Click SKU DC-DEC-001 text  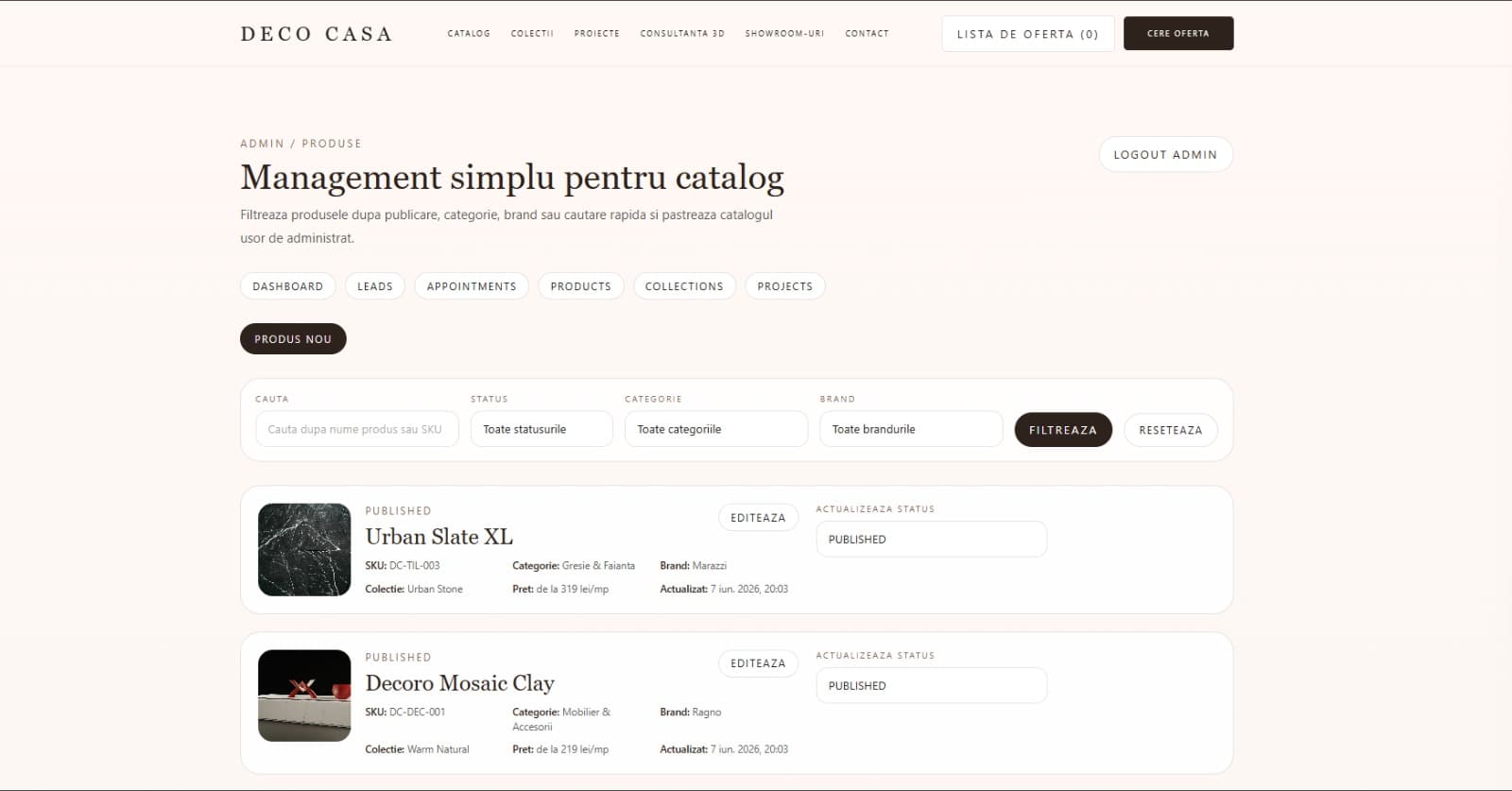tap(405, 712)
